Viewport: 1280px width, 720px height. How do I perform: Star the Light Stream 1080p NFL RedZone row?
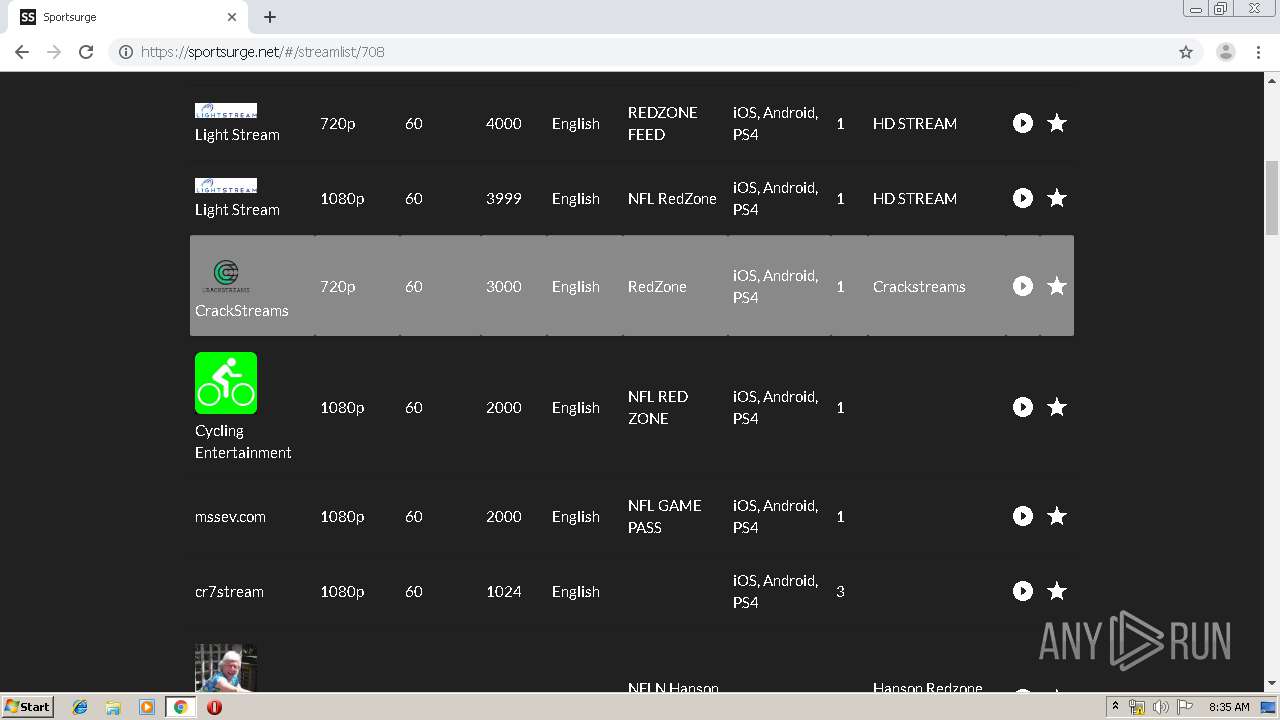[x=1057, y=198]
